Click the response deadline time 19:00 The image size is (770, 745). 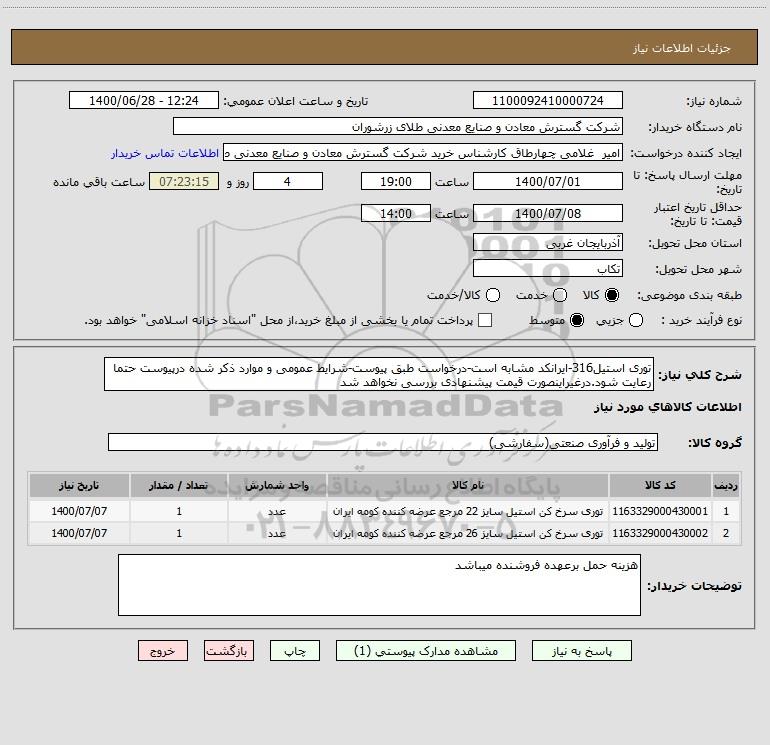396,181
